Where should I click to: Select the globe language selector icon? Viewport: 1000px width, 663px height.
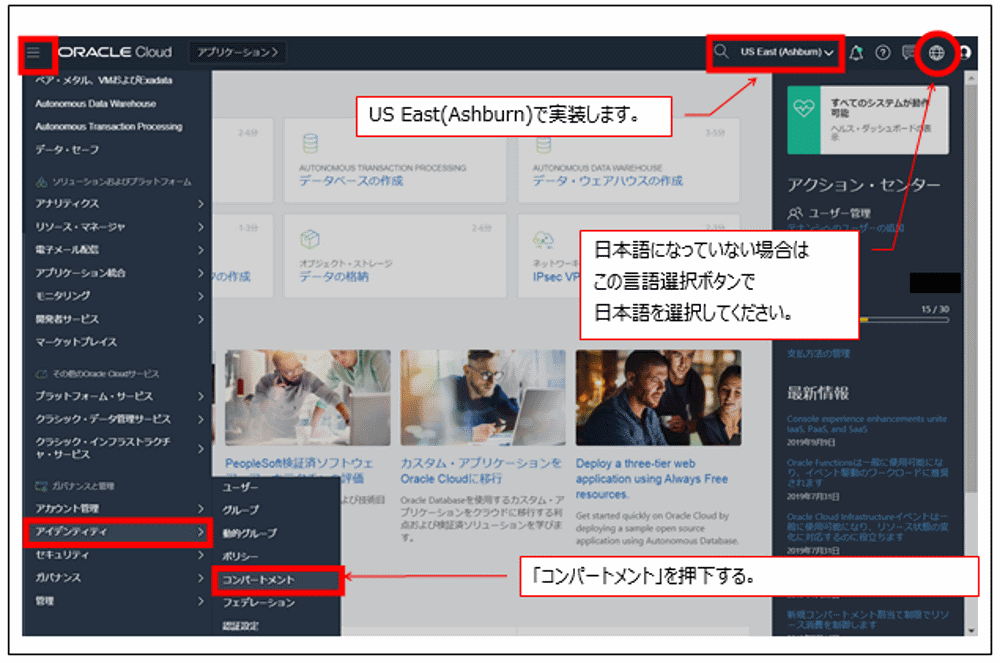tap(938, 51)
